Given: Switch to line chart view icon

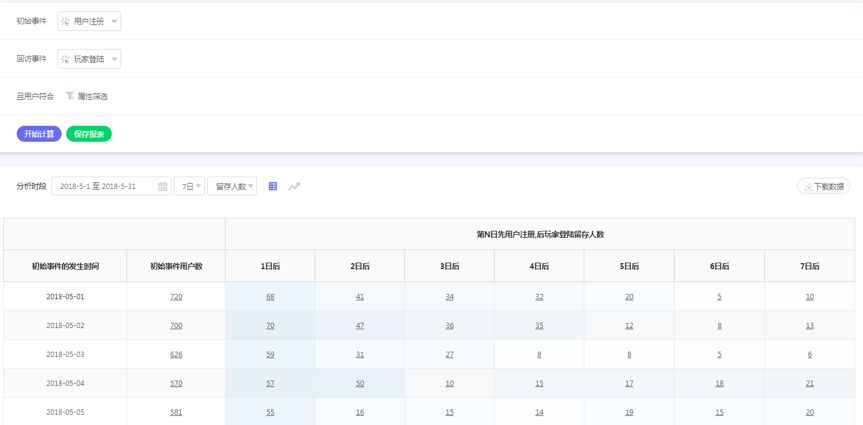Looking at the screenshot, I should tap(294, 186).
